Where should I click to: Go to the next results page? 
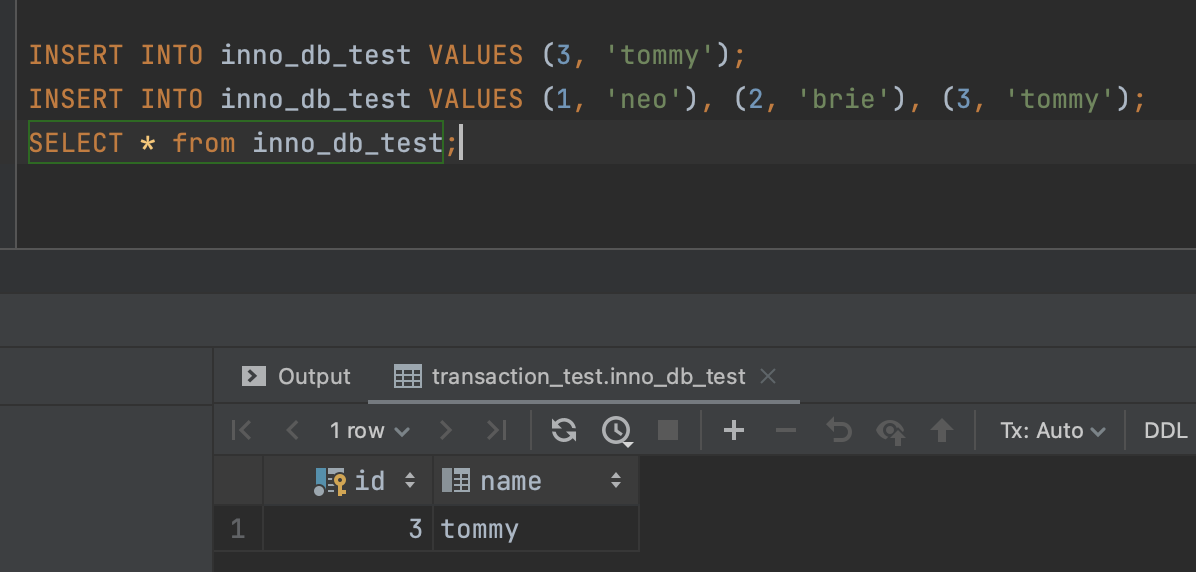(446, 430)
